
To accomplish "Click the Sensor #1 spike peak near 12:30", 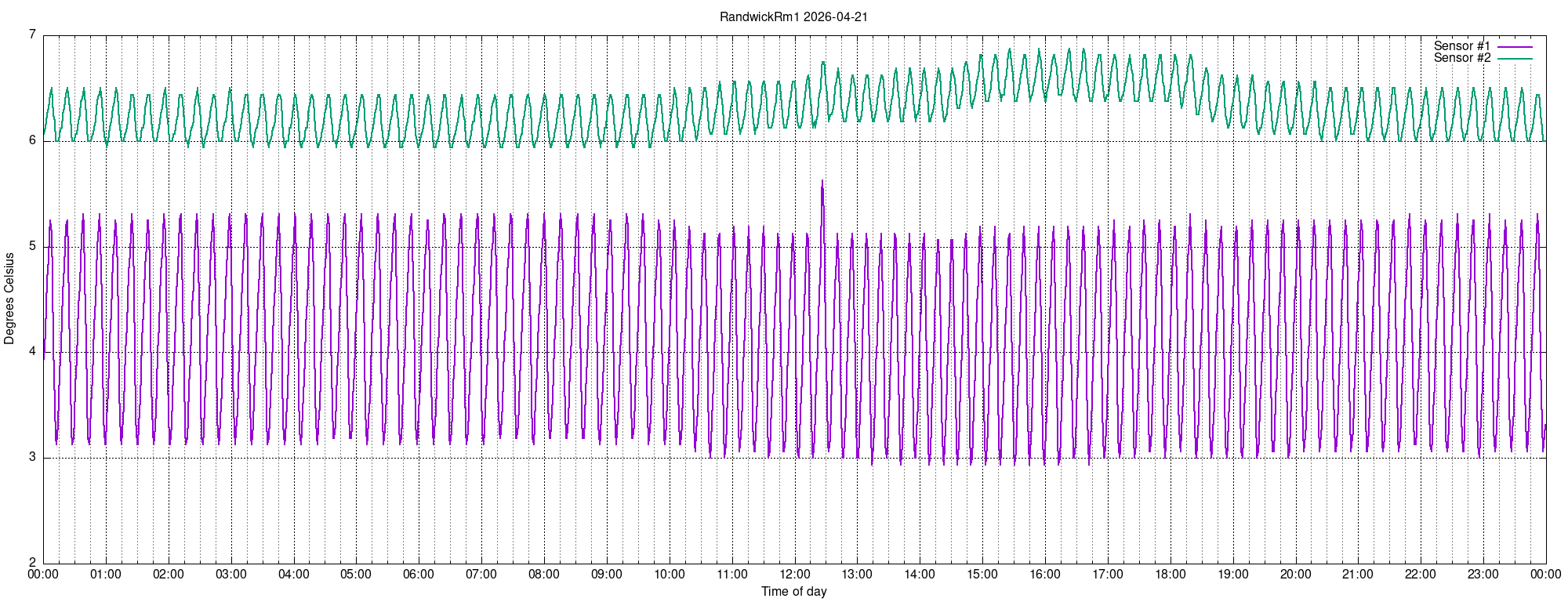I will click(822, 181).
